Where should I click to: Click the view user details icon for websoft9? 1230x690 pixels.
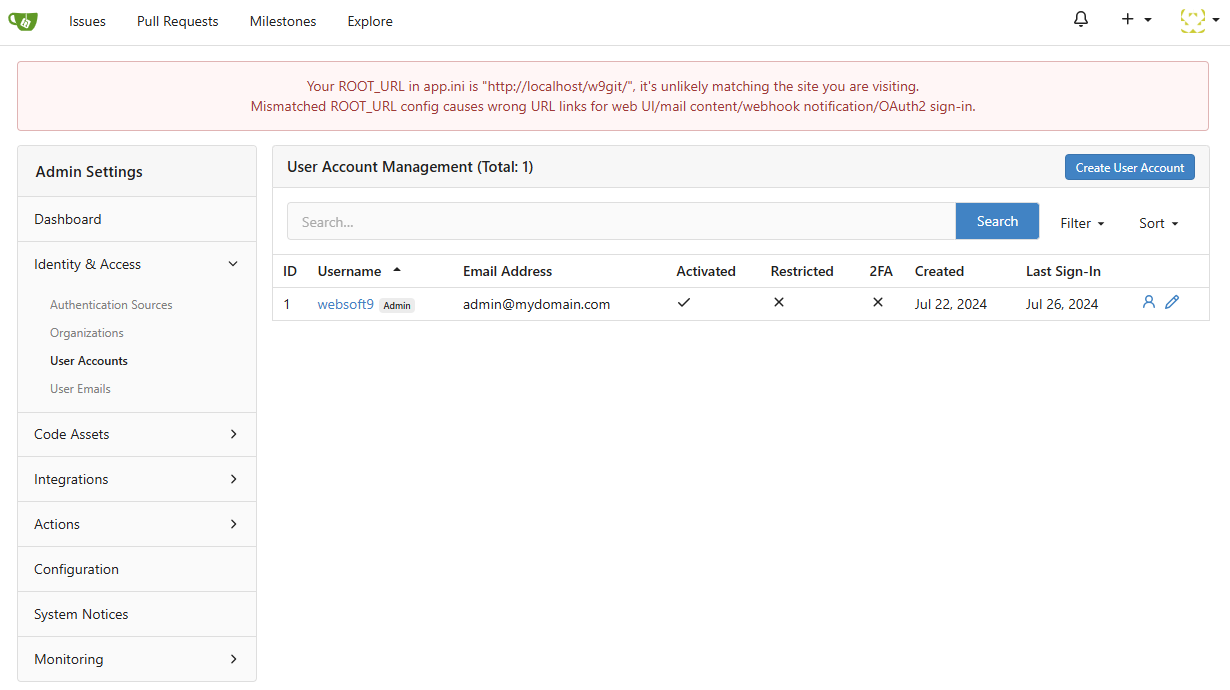(x=1148, y=302)
